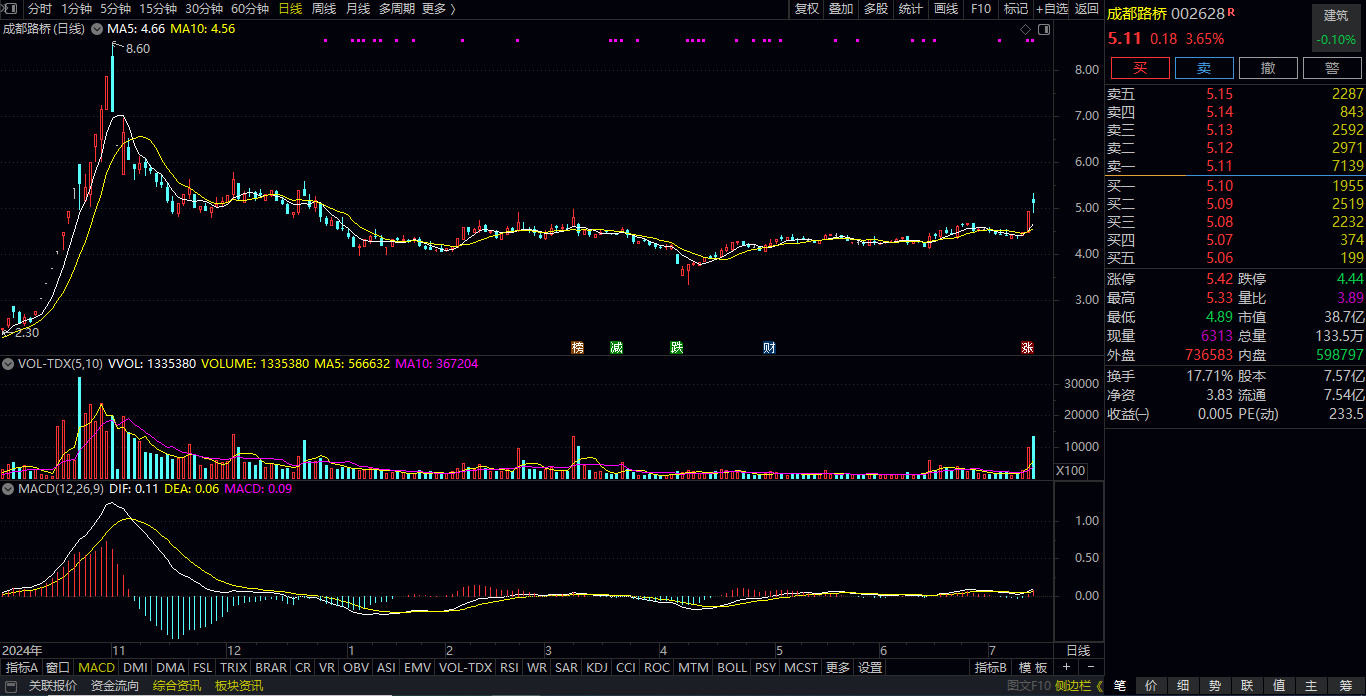This screenshot has height=696, width=1366.
Task: Click the 减 event marker on the chart
Action: pyautogui.click(x=616, y=348)
